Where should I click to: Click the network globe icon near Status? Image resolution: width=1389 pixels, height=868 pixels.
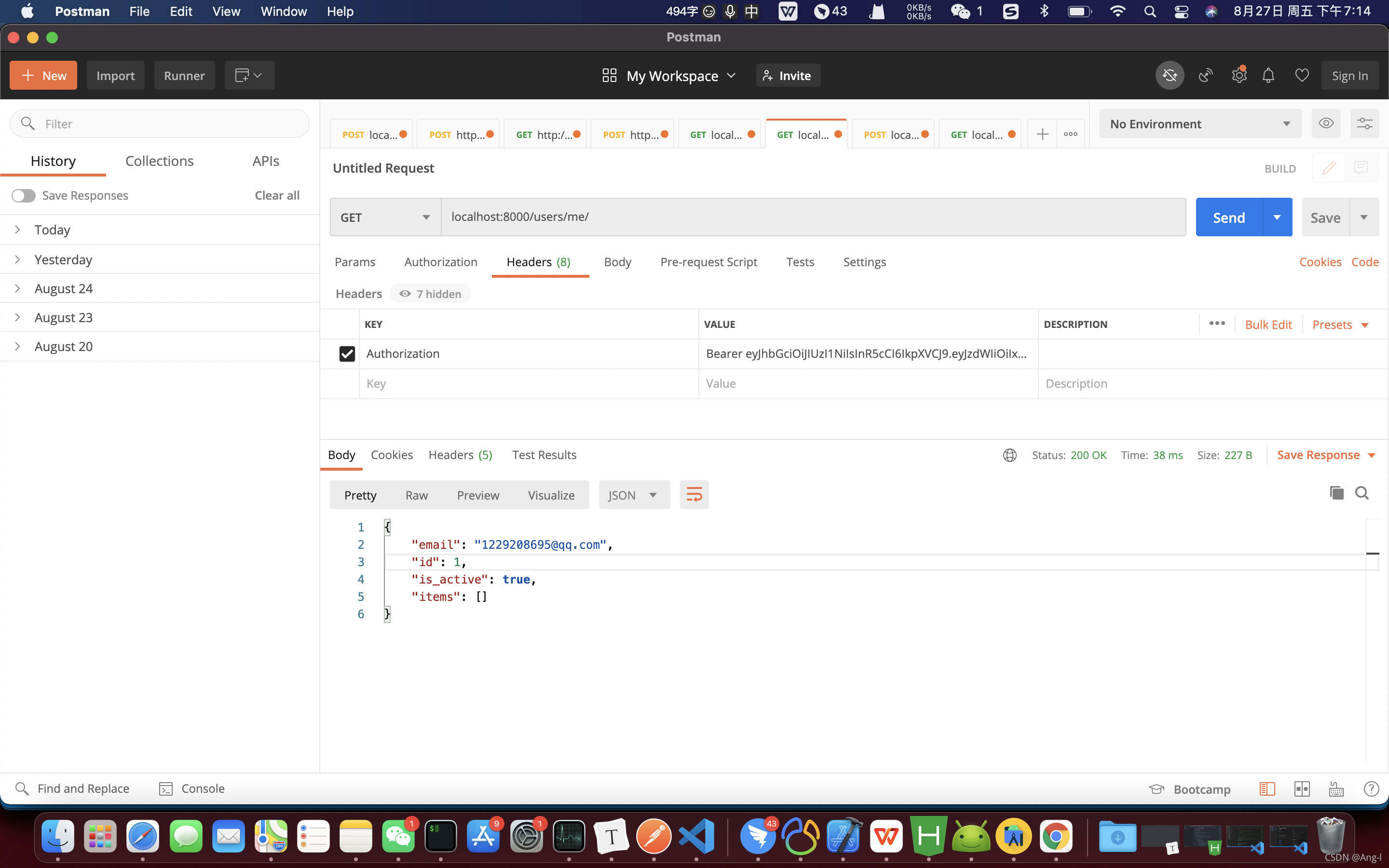pos(1009,455)
